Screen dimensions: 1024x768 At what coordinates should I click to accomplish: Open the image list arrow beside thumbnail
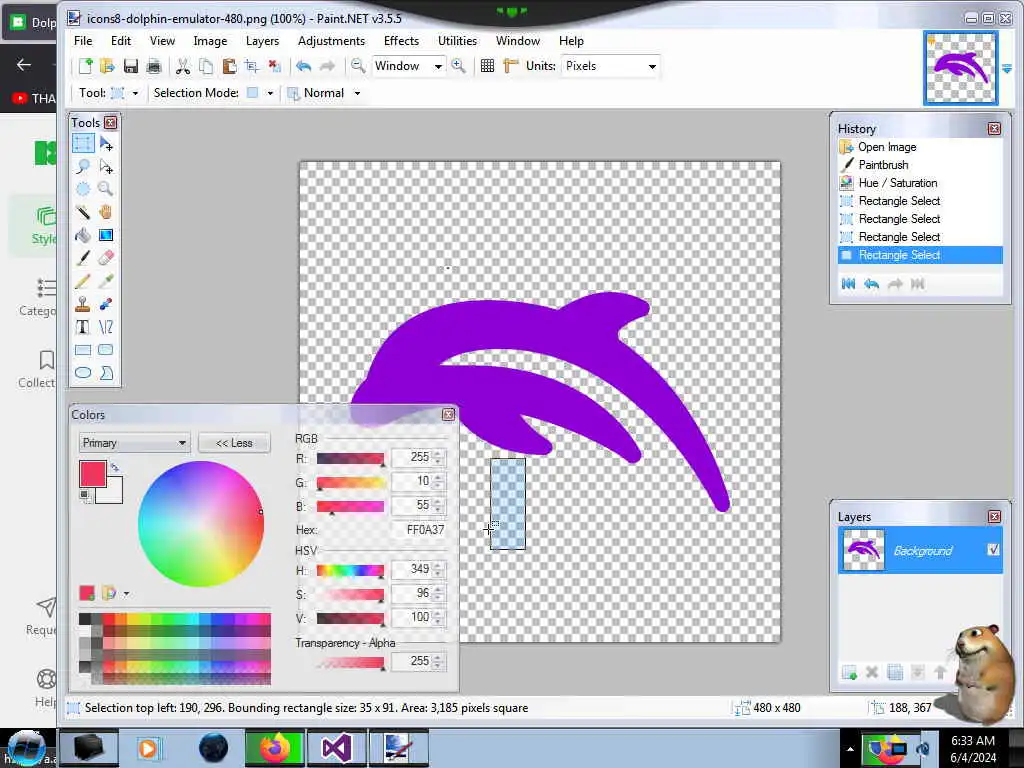(1007, 69)
